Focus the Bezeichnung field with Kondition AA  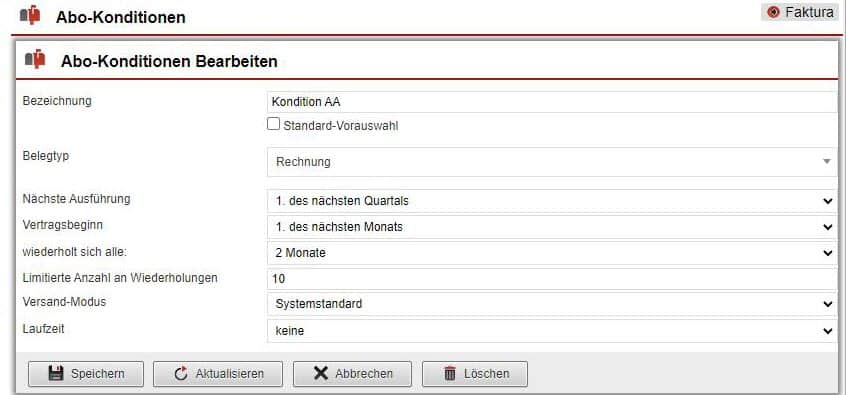[551, 102]
